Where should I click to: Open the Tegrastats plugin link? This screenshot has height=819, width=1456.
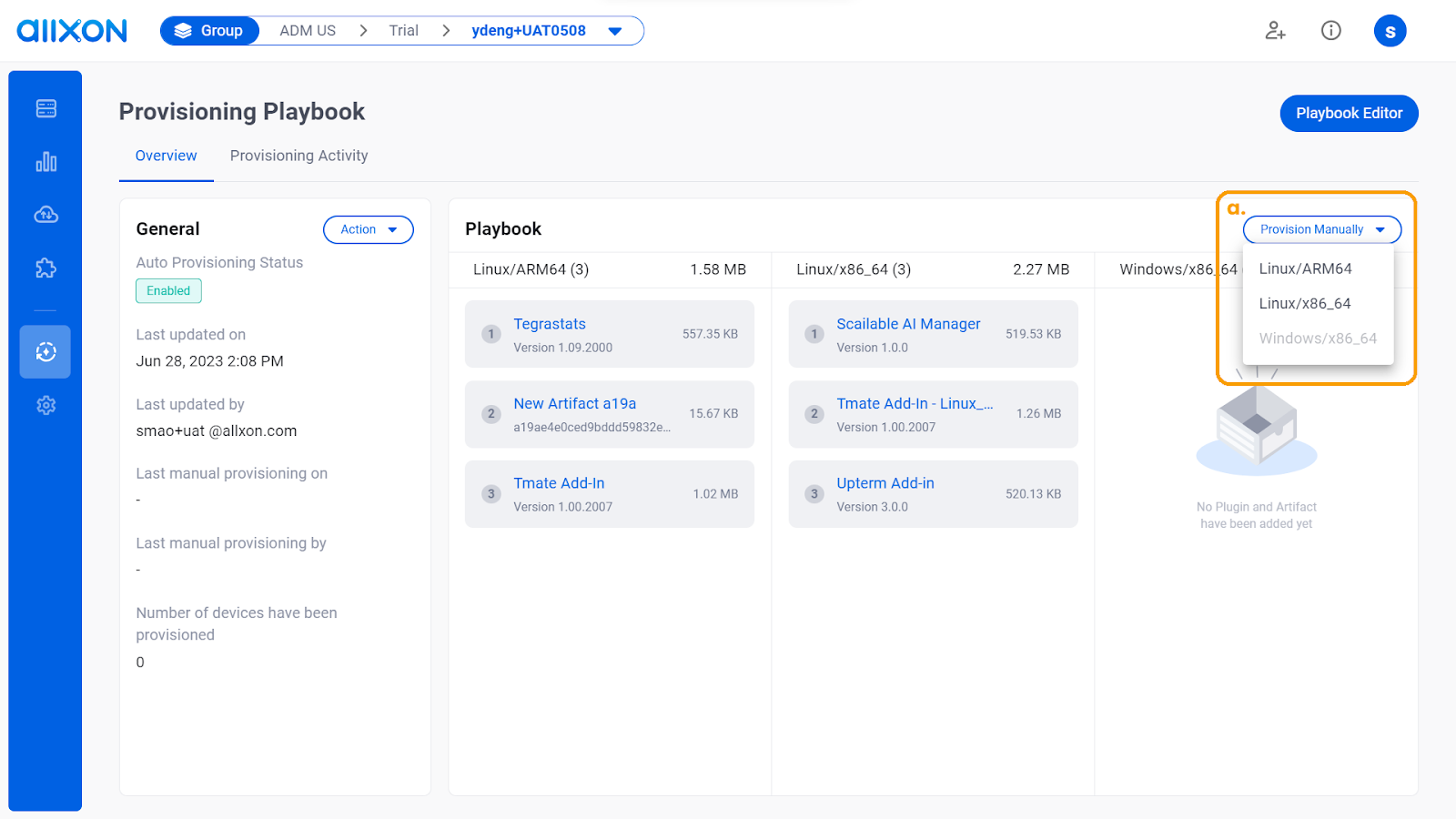[550, 324]
